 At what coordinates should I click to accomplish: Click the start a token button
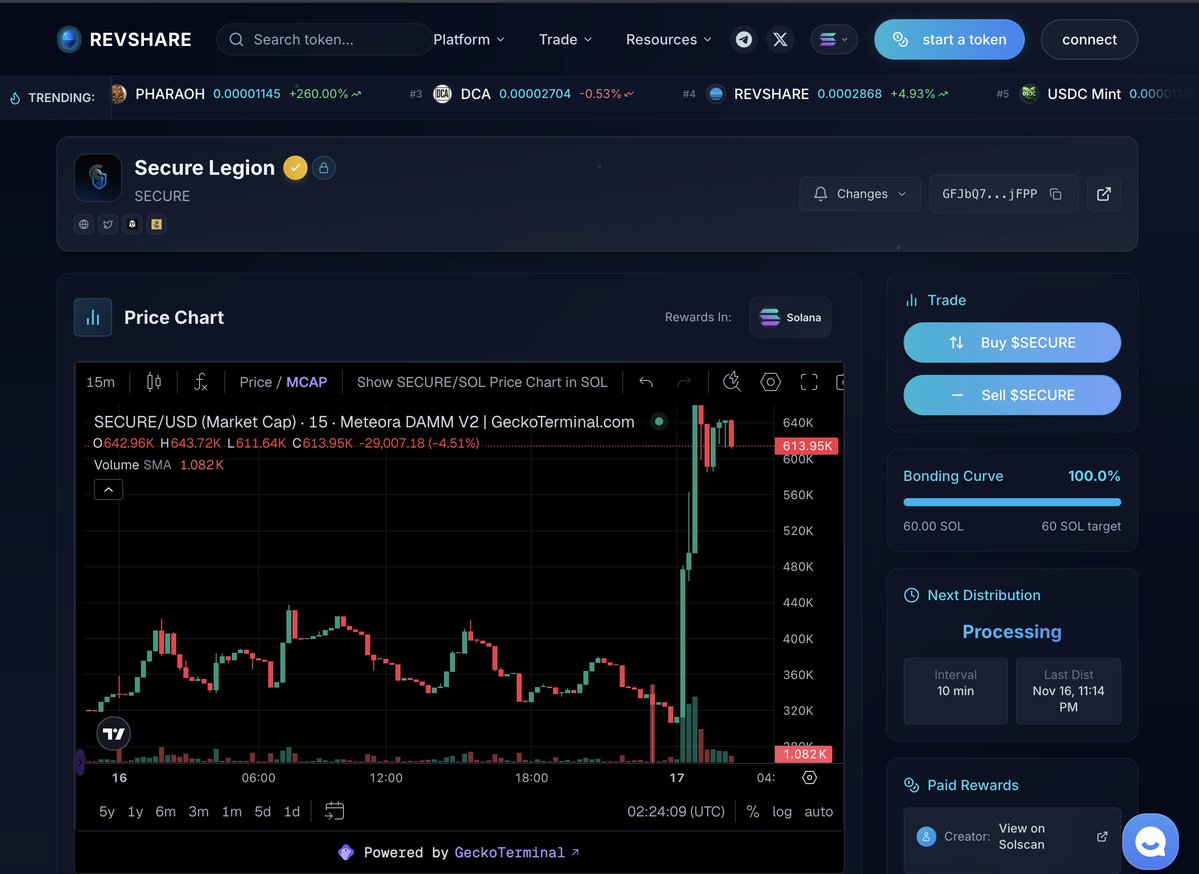tap(949, 39)
